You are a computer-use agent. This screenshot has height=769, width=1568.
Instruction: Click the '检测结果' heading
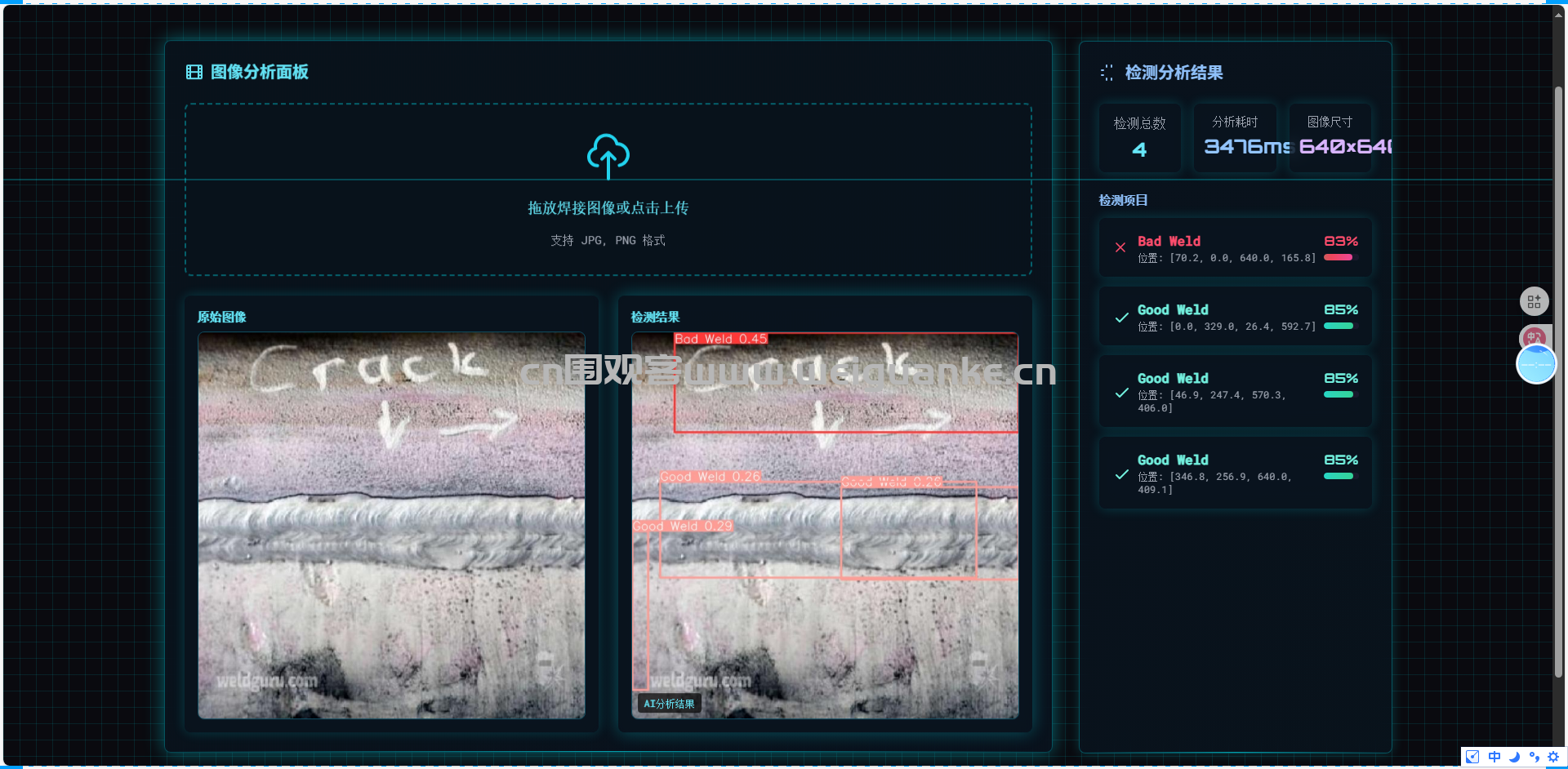[655, 317]
